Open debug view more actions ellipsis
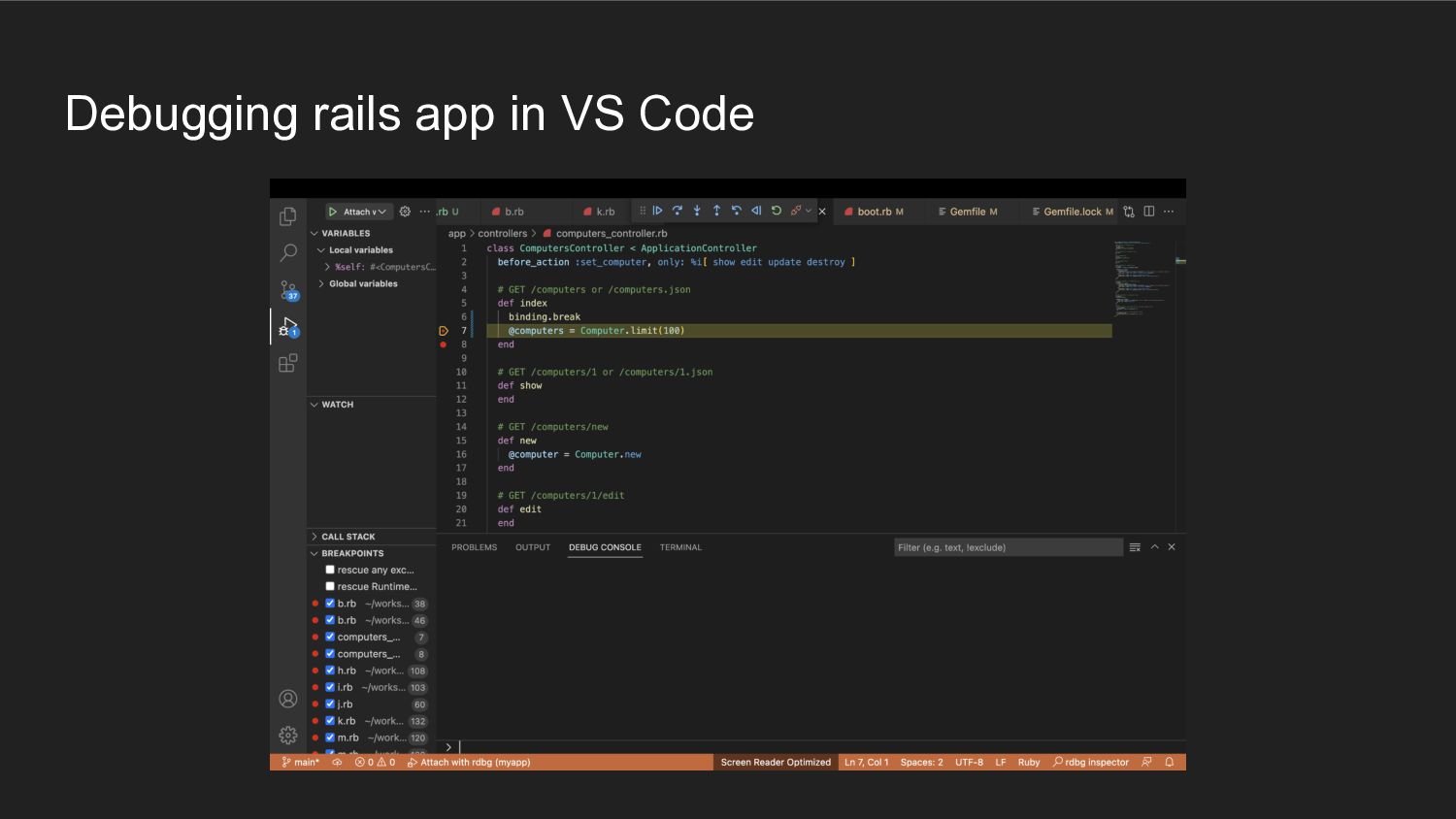The image size is (1456, 819). click(x=425, y=212)
